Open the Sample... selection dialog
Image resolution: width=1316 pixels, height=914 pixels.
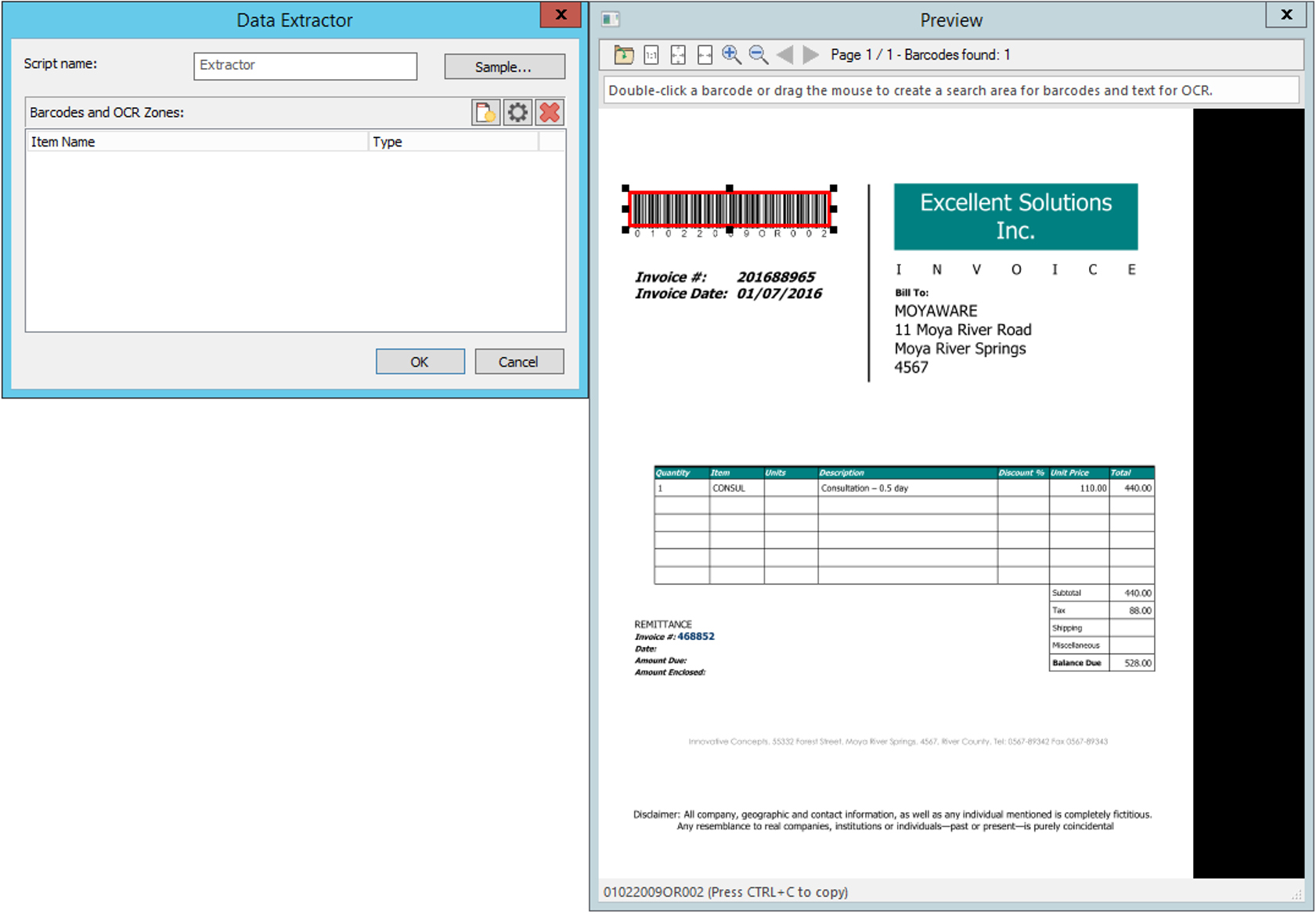click(504, 67)
